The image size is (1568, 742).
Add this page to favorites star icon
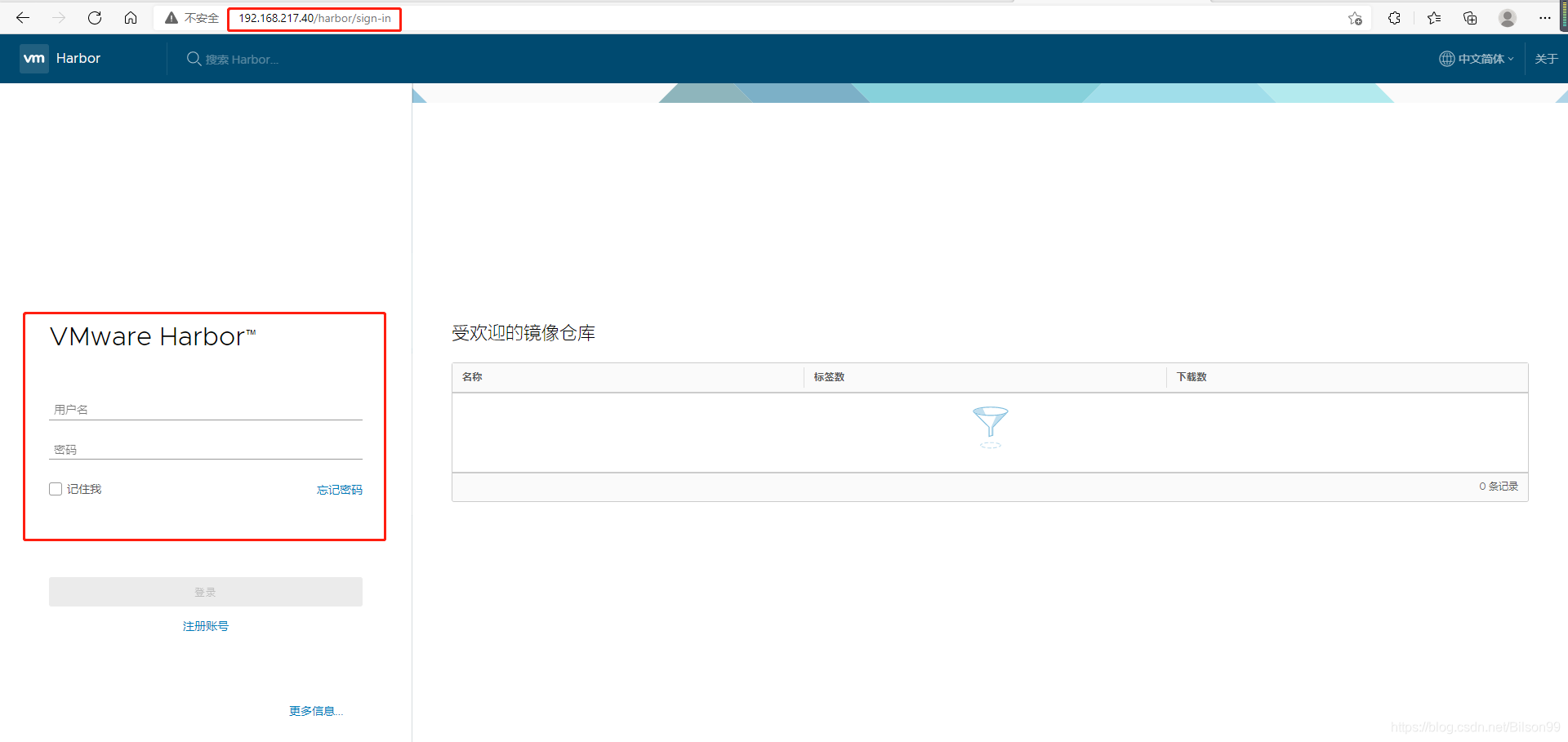click(x=1355, y=18)
